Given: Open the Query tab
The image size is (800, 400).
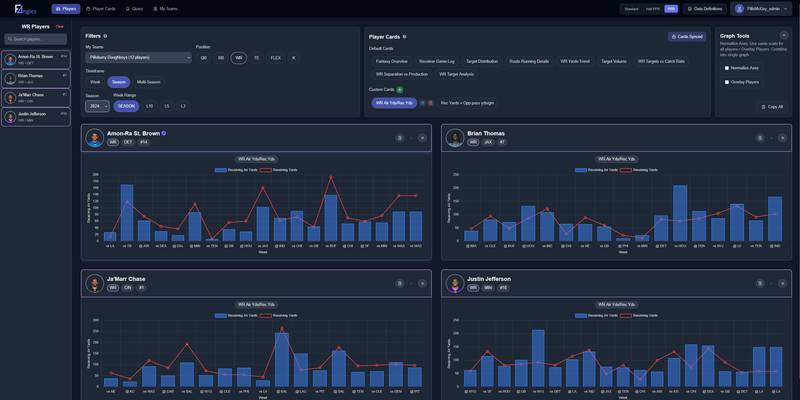Looking at the screenshot, I should coord(134,8).
